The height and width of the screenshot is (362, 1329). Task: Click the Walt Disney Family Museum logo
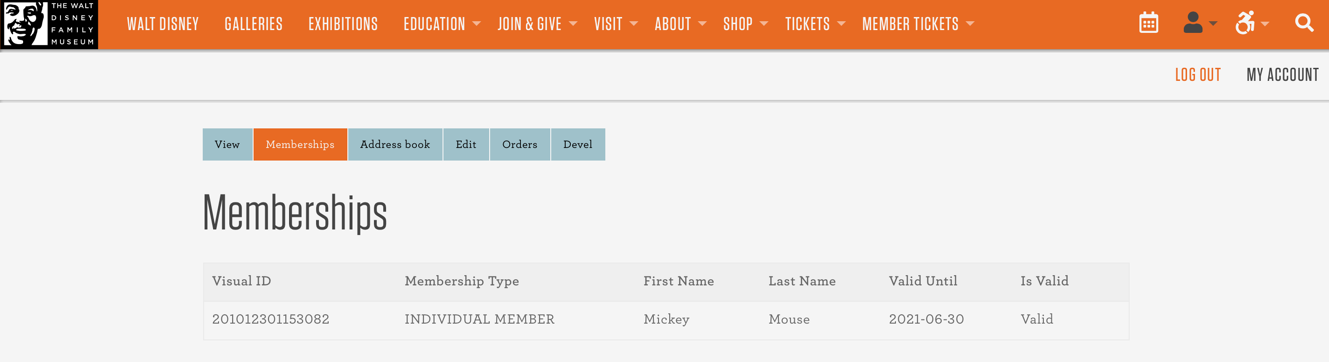(x=49, y=24)
